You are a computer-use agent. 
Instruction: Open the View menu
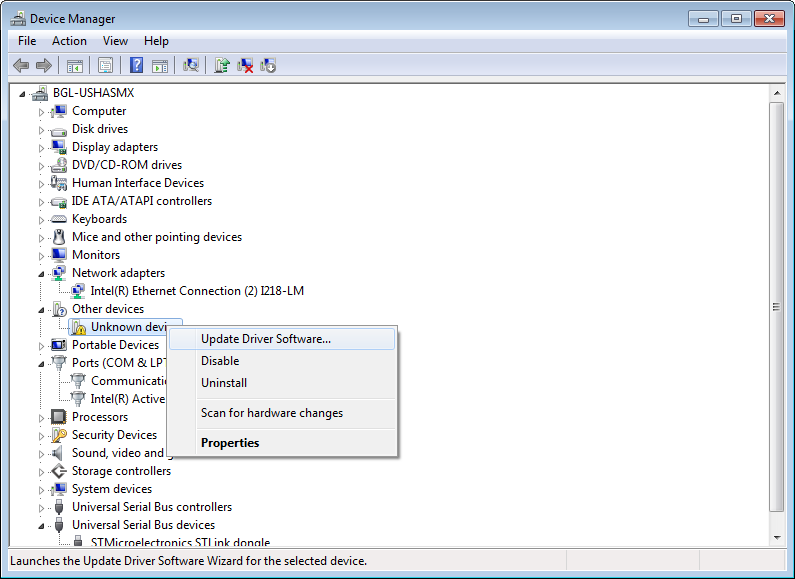(x=115, y=41)
